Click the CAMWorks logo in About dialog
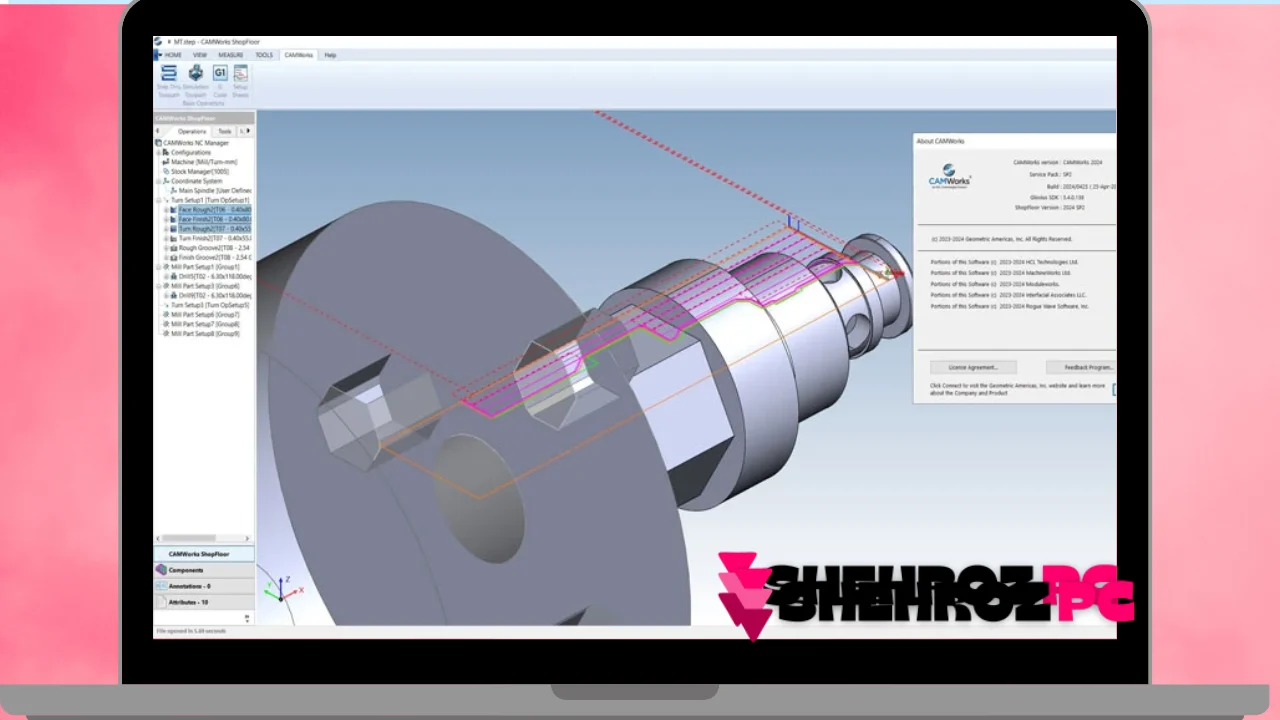This screenshot has height=720, width=1280. click(949, 175)
